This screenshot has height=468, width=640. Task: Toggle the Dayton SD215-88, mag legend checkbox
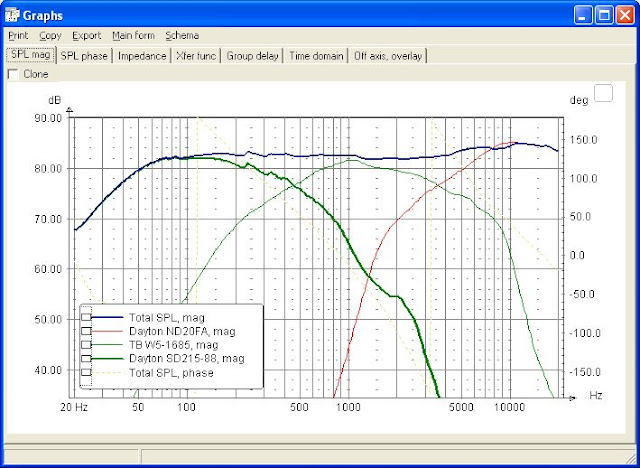(x=87, y=357)
